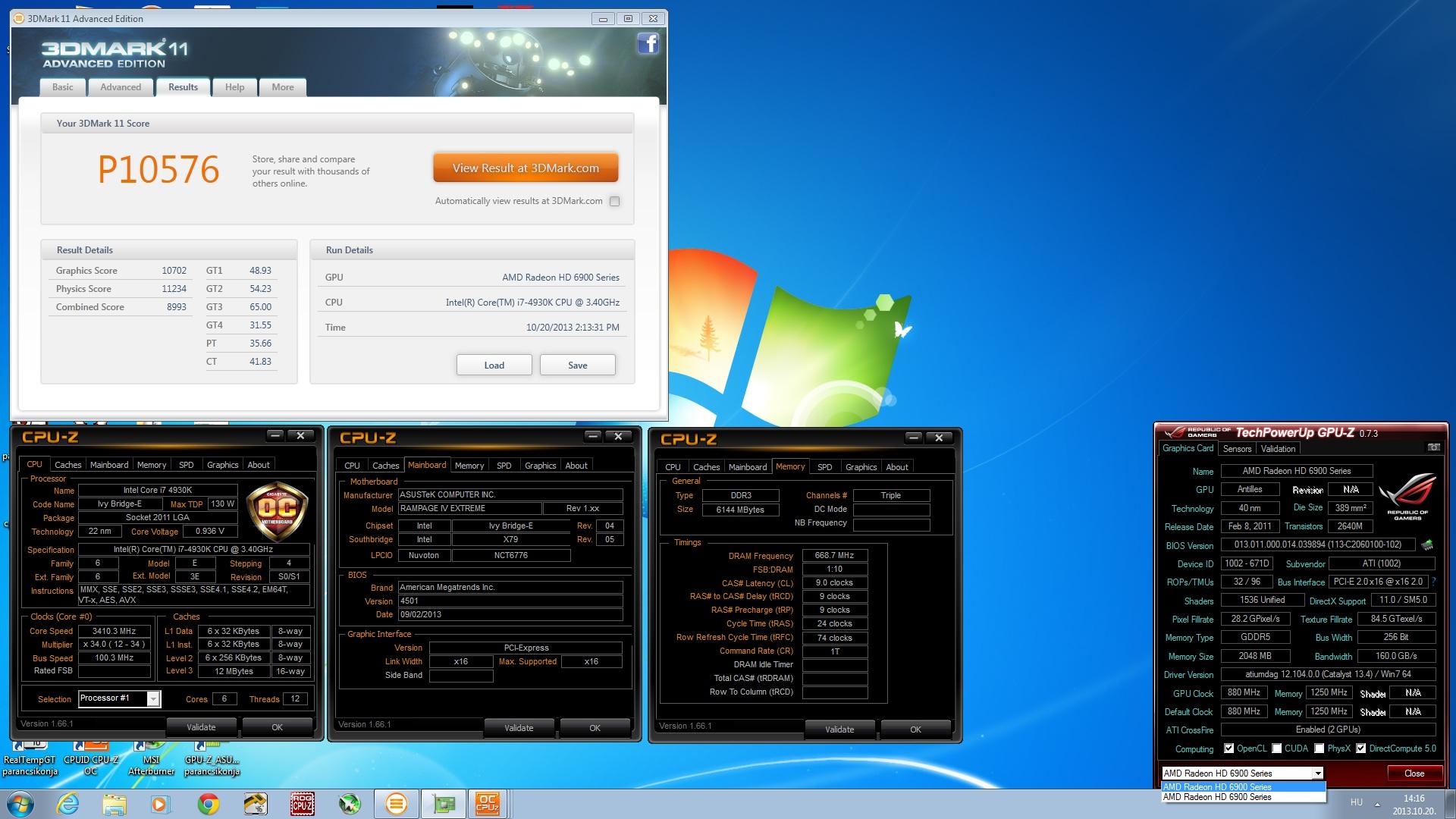The image size is (1456, 819).
Task: Open the Advanced tab in 3DMark 11
Action: pyautogui.click(x=121, y=87)
